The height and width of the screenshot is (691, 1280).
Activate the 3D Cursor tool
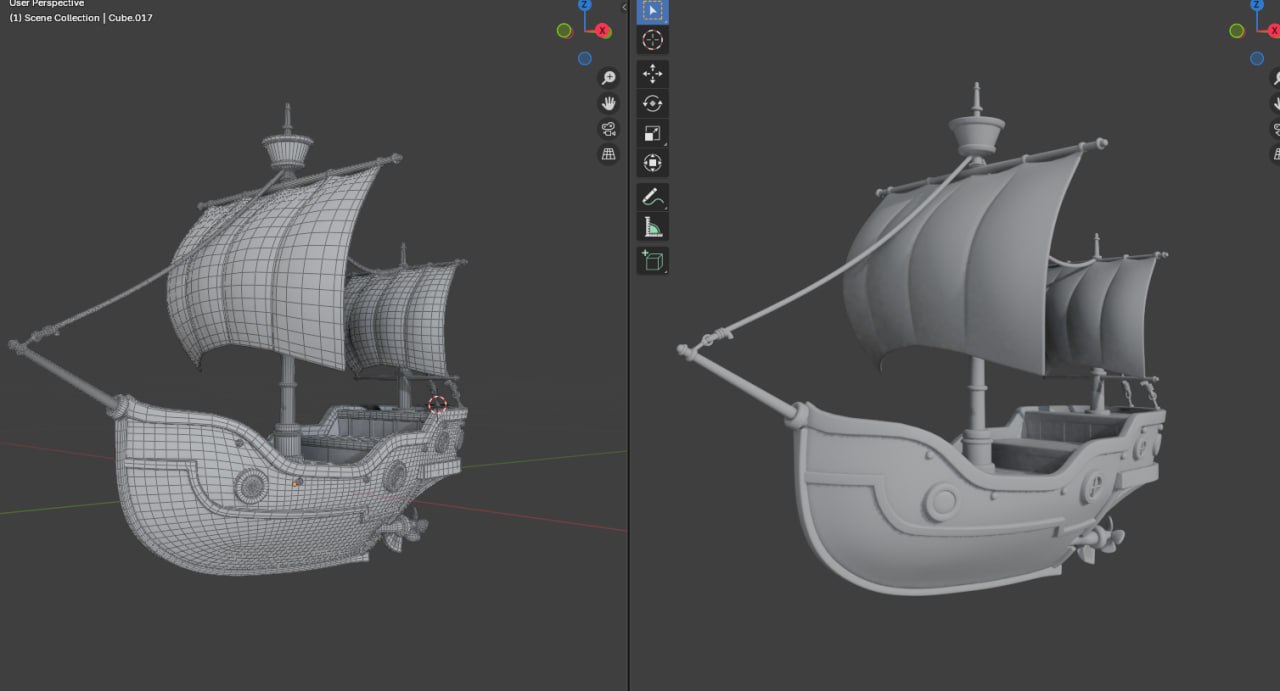pyautogui.click(x=652, y=40)
